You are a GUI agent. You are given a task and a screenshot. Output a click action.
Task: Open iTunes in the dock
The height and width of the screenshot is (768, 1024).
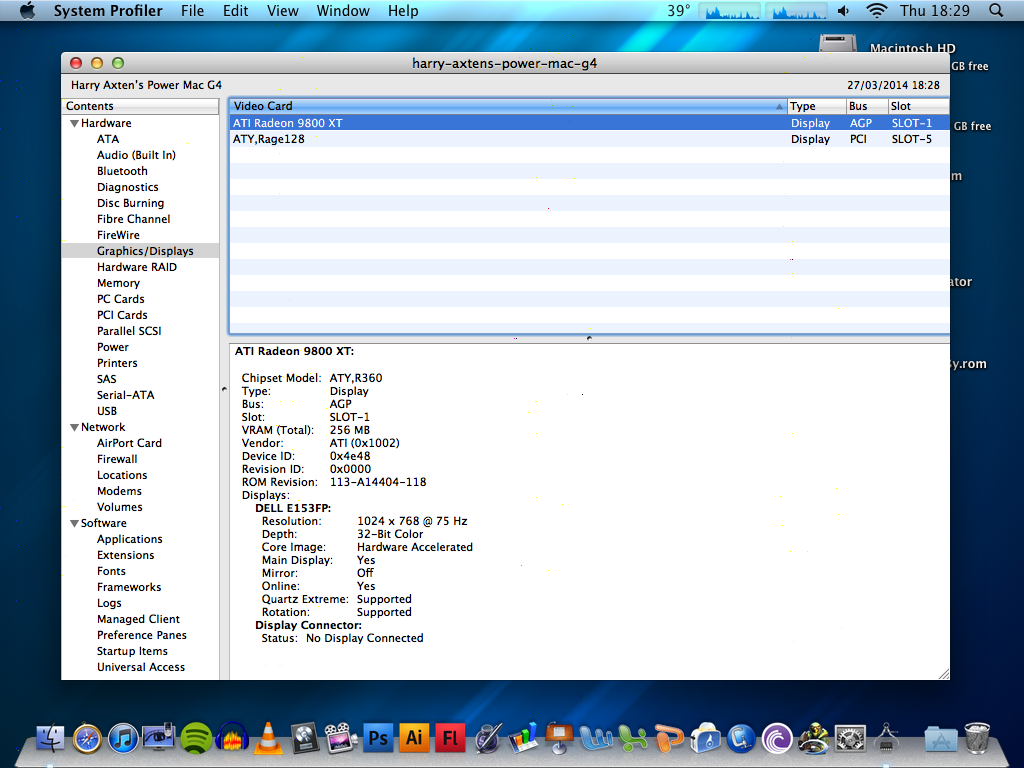tap(123, 739)
